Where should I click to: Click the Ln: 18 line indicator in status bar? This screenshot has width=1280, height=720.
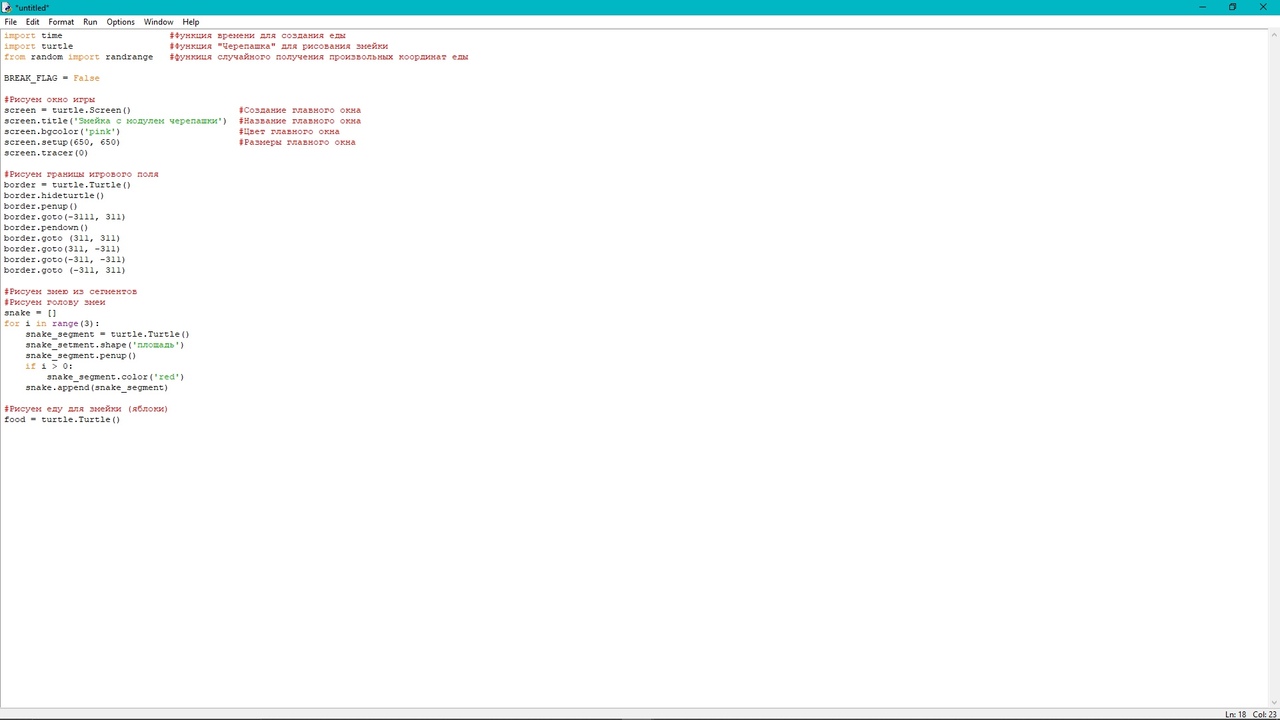click(x=1235, y=714)
